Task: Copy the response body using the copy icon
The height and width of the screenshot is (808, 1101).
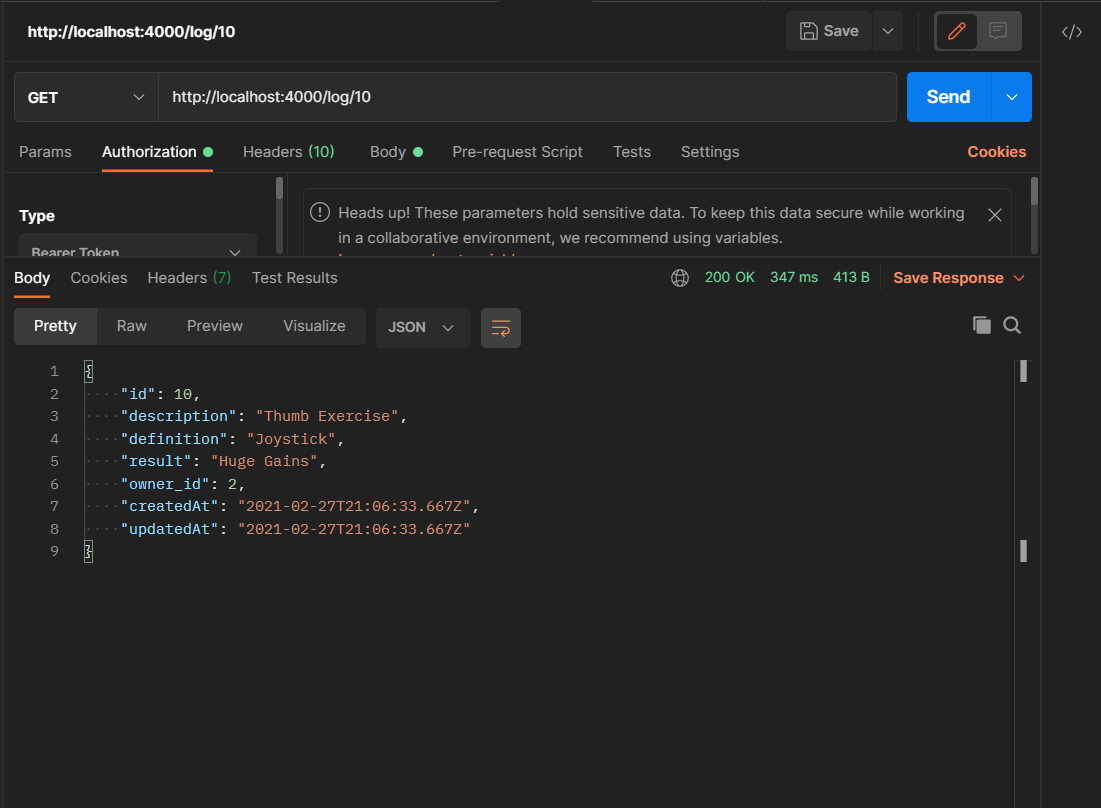Action: click(x=982, y=325)
